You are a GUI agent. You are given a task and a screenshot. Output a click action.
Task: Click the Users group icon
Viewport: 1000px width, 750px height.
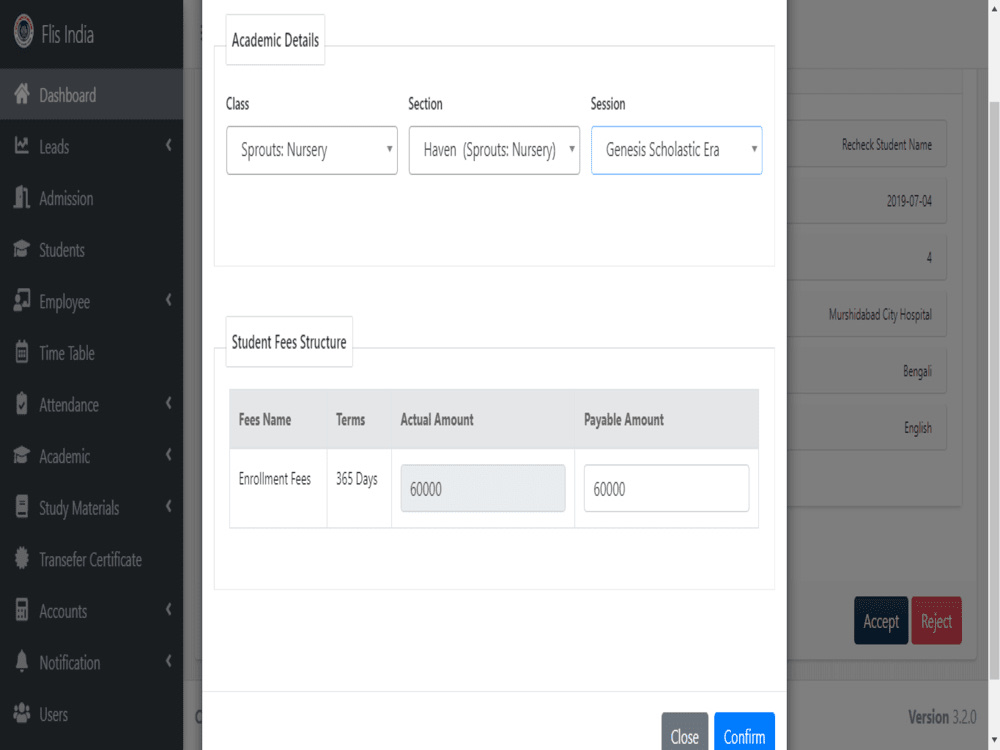click(19, 714)
